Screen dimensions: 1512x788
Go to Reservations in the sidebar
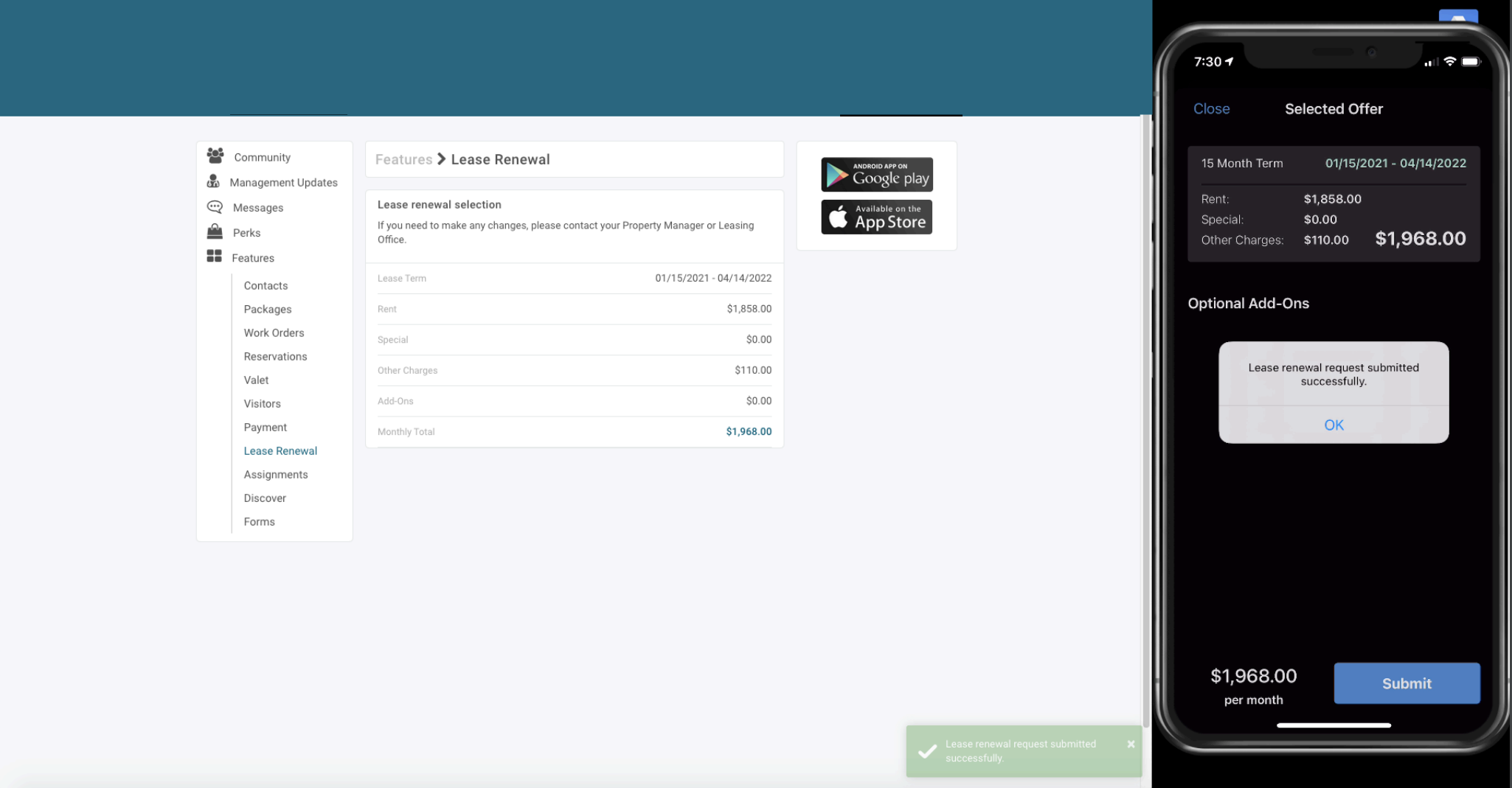point(275,357)
